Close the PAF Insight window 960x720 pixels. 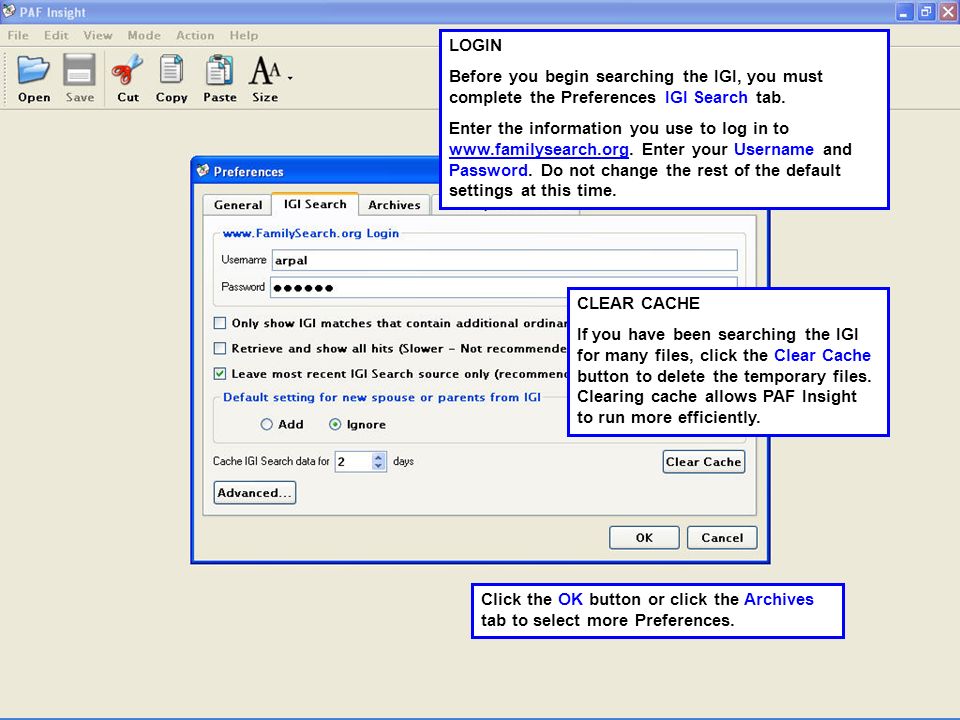(948, 12)
